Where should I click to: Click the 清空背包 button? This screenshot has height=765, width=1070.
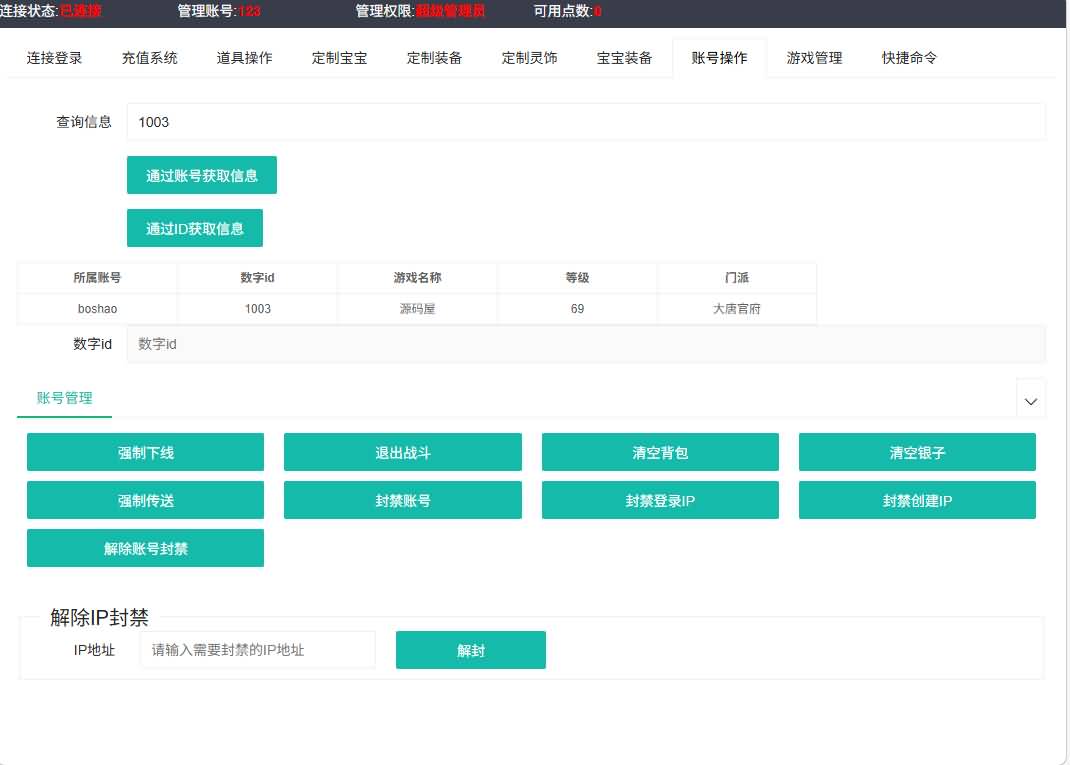(660, 452)
